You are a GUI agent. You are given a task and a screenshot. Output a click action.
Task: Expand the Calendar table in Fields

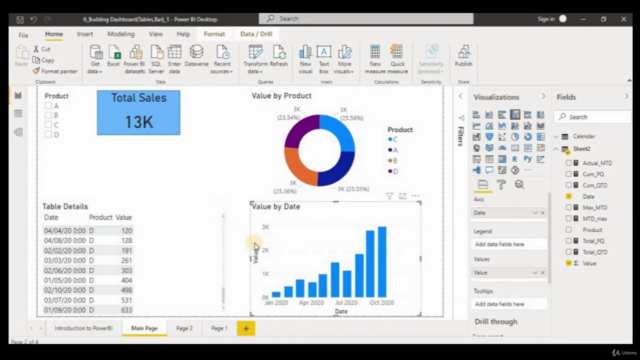556,136
